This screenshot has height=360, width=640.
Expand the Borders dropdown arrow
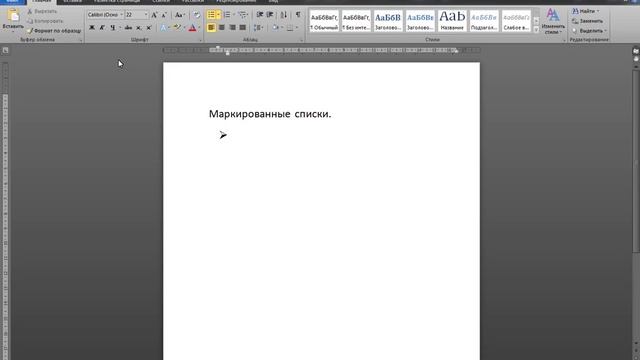tap(297, 28)
